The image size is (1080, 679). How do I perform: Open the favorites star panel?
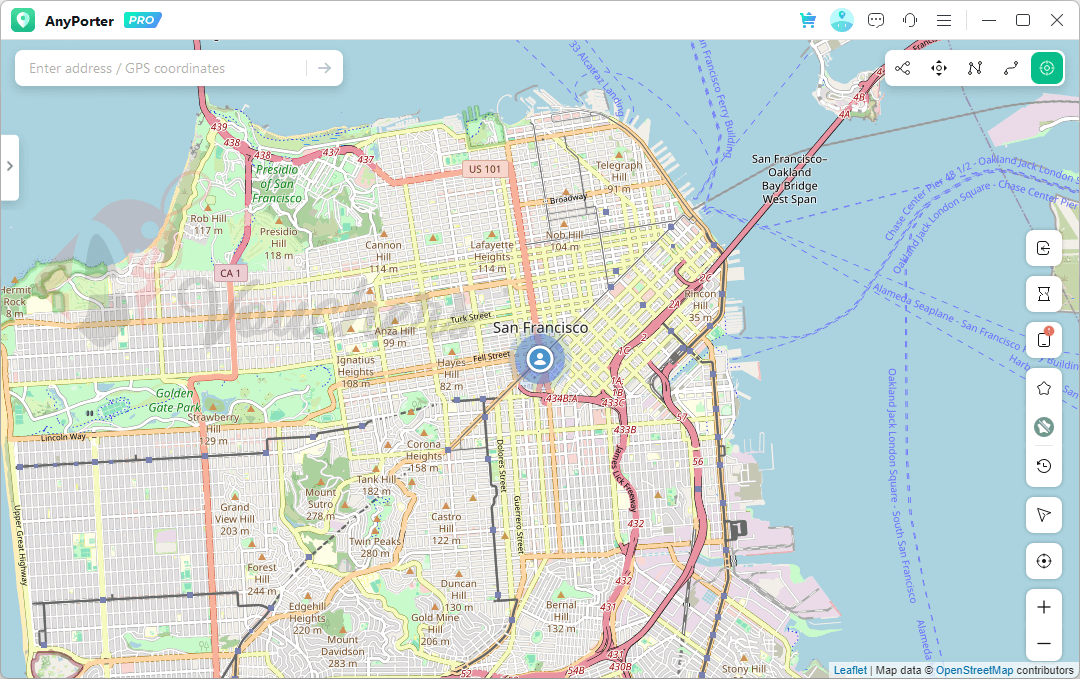tap(1043, 387)
